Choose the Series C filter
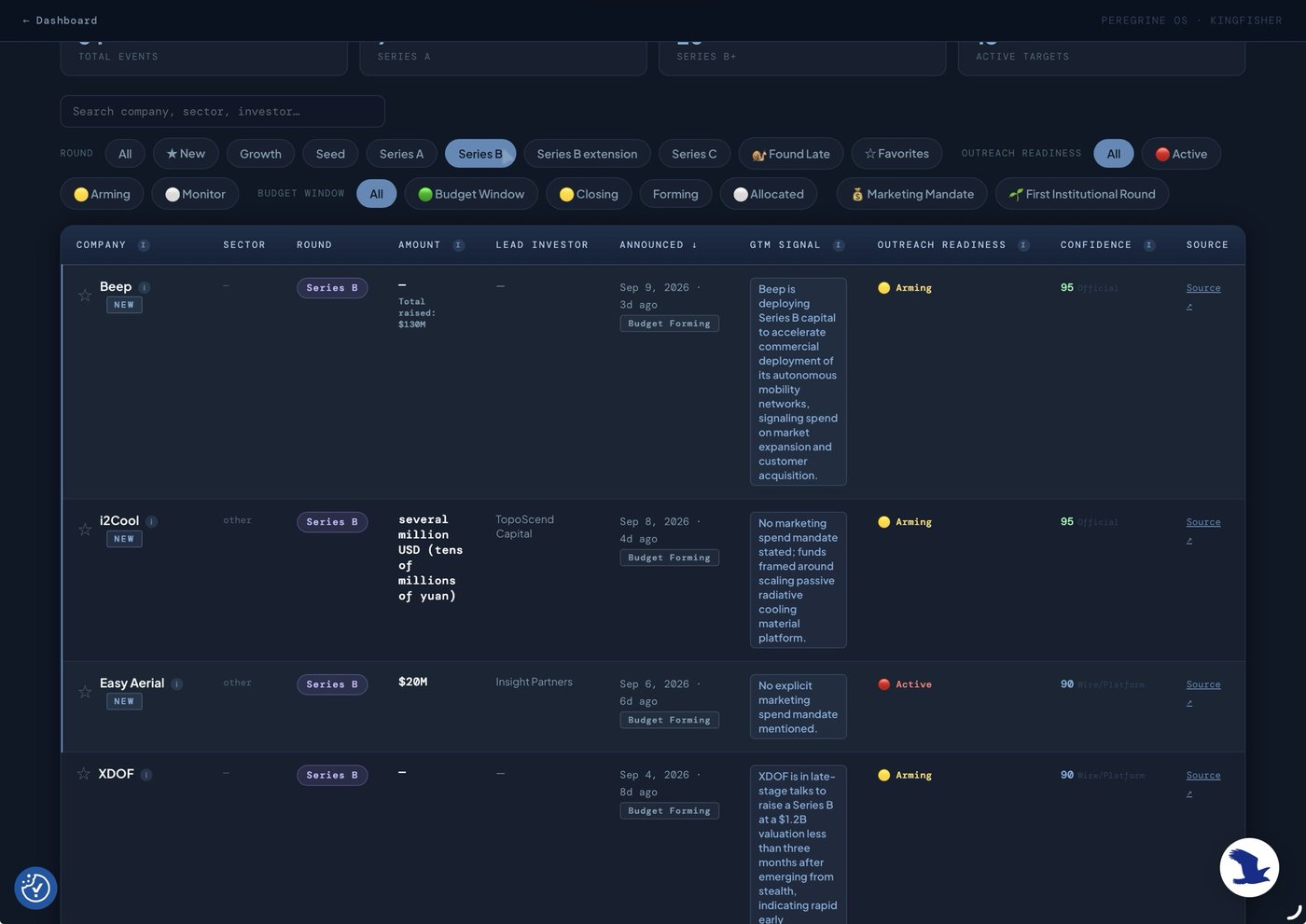This screenshot has height=924, width=1306. 694,154
